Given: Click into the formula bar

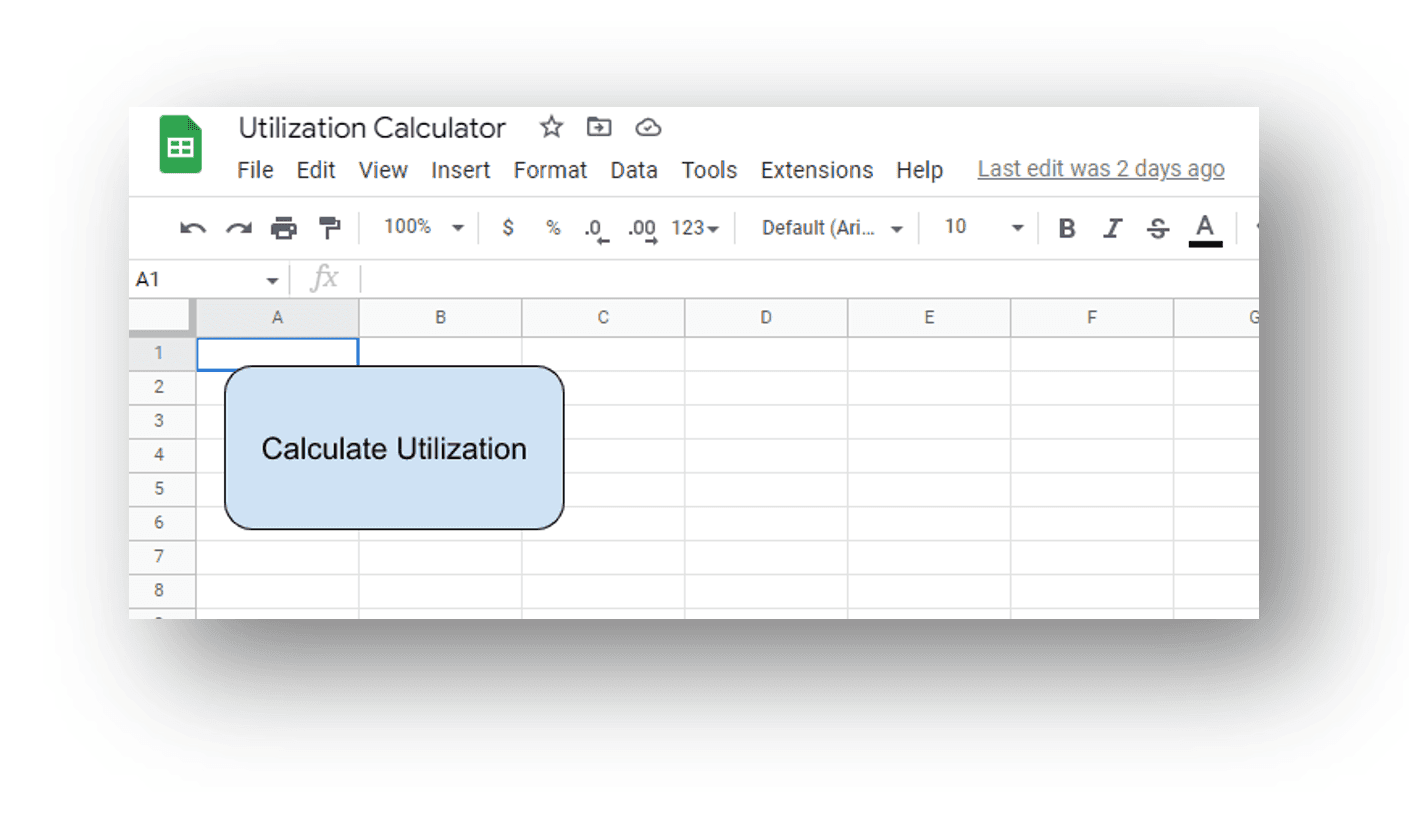Looking at the screenshot, I should [810, 280].
